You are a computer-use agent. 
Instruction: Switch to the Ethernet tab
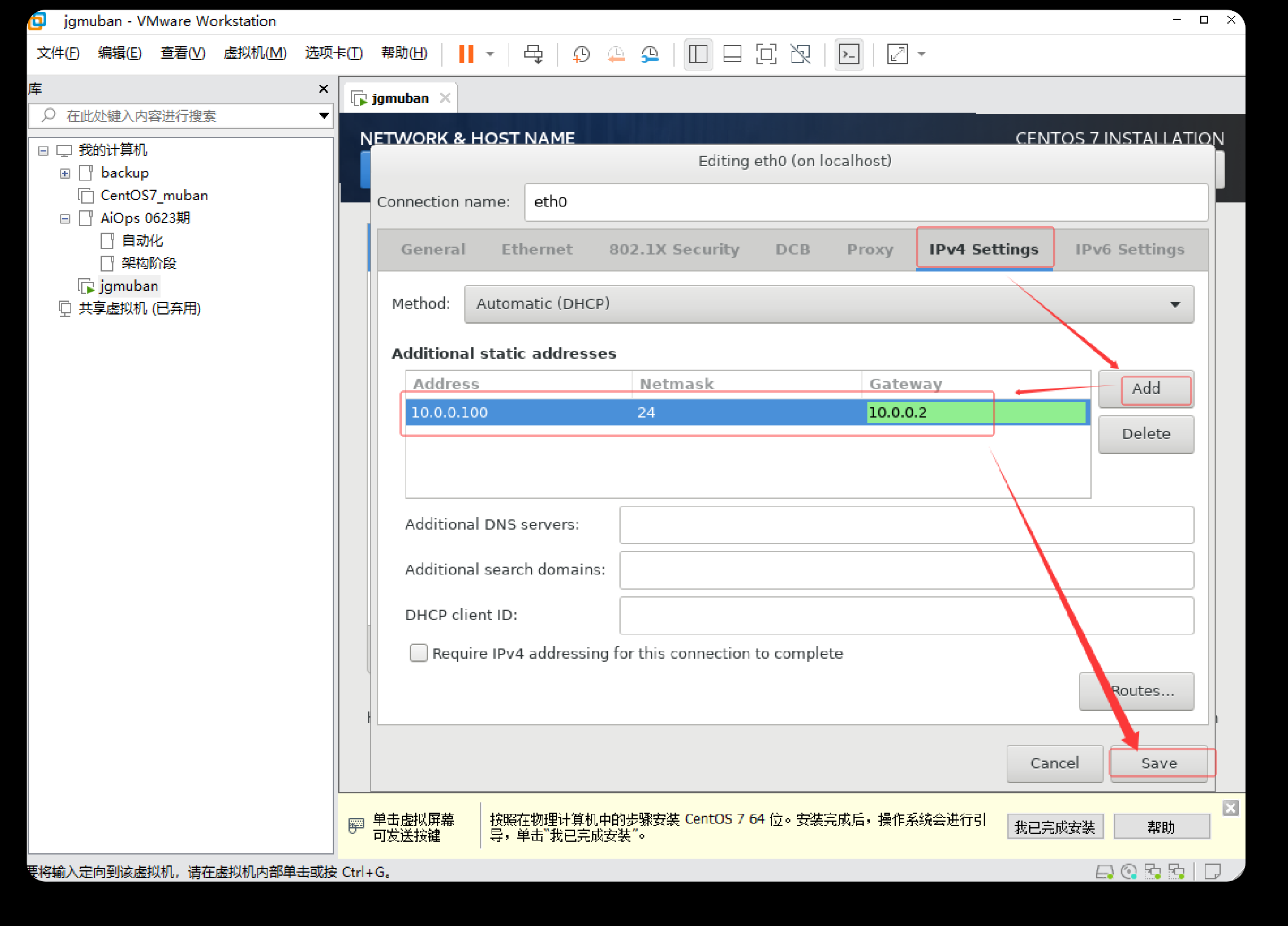537,249
